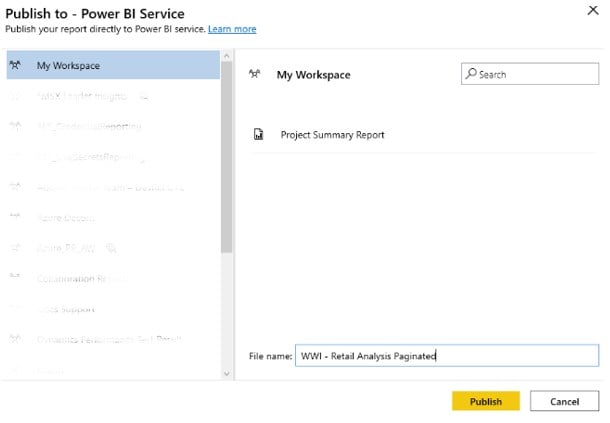Select the Dynamics Performance Test Result workspace
This screenshot has width=610, height=423.
point(113,339)
